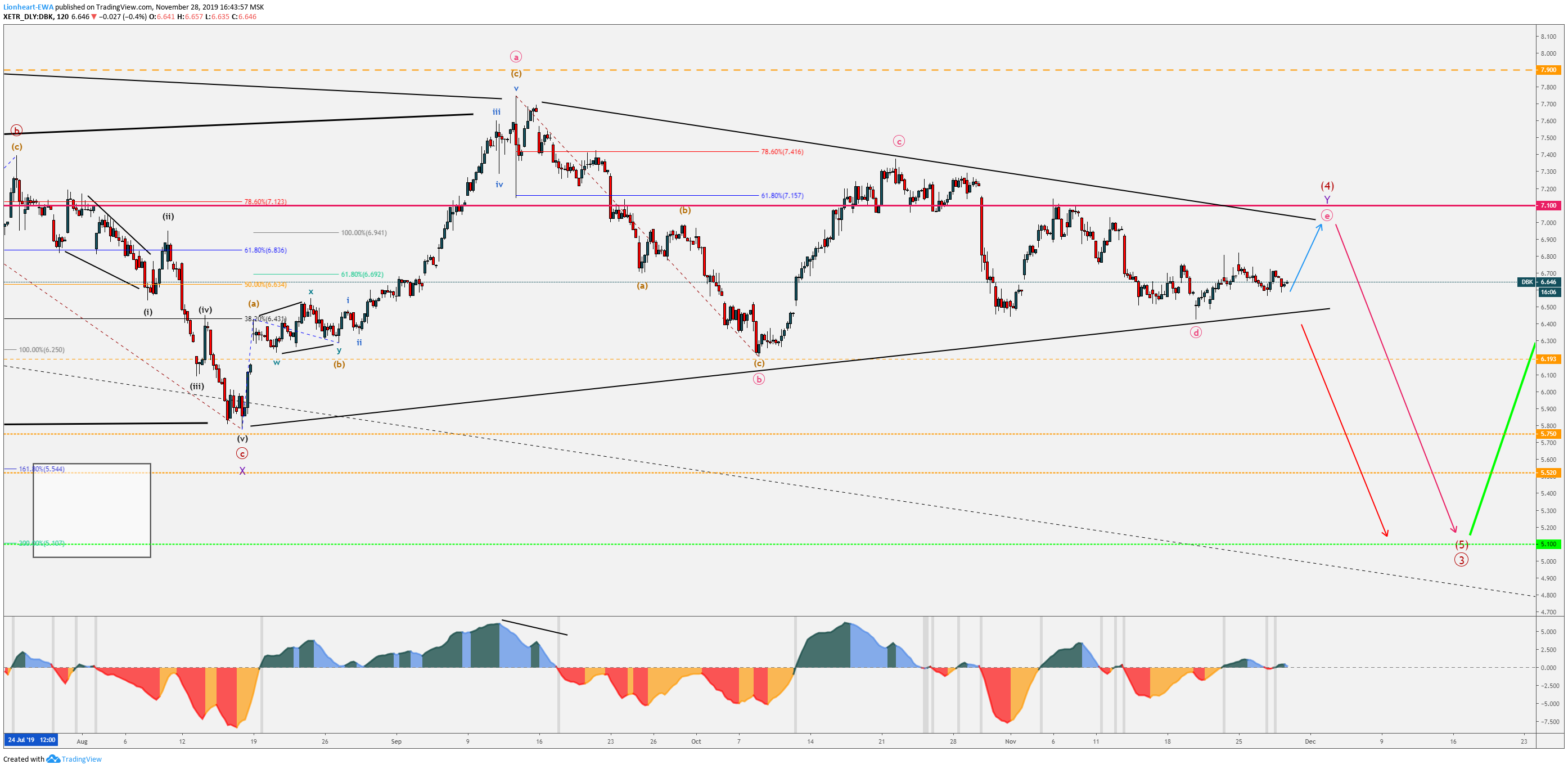The width and height of the screenshot is (1568, 769).
Task: Click the 61.80%(7.157) Fibonacci label
Action: click(782, 195)
